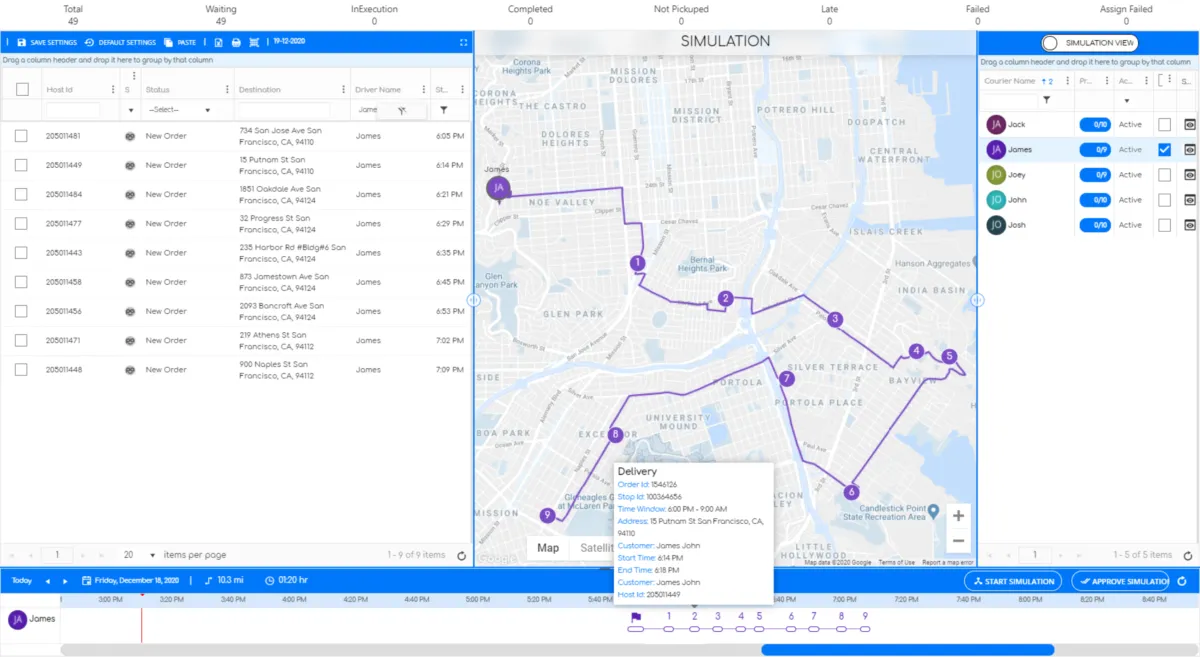Click the print icon in orders toolbar
Image resolution: width=1200 pixels, height=657 pixels.
(236, 42)
